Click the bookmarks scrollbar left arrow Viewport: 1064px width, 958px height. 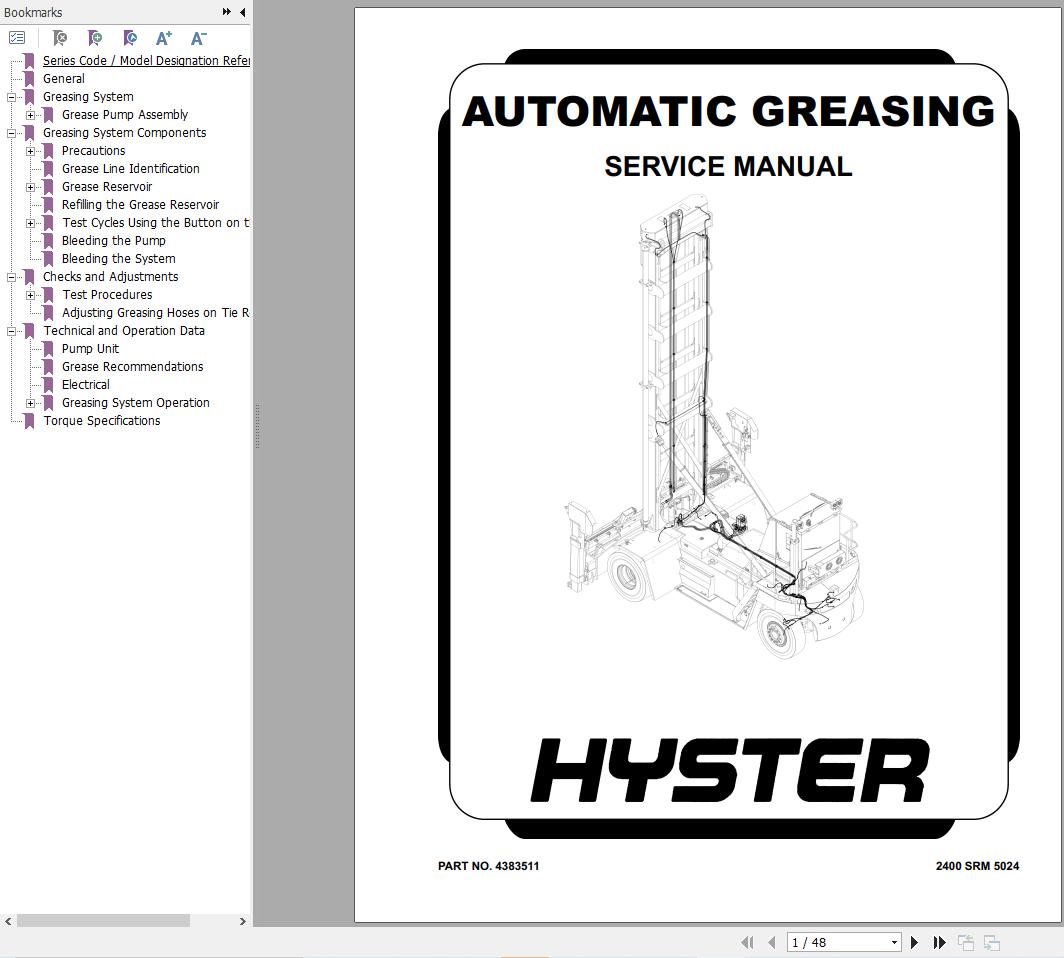(8, 921)
